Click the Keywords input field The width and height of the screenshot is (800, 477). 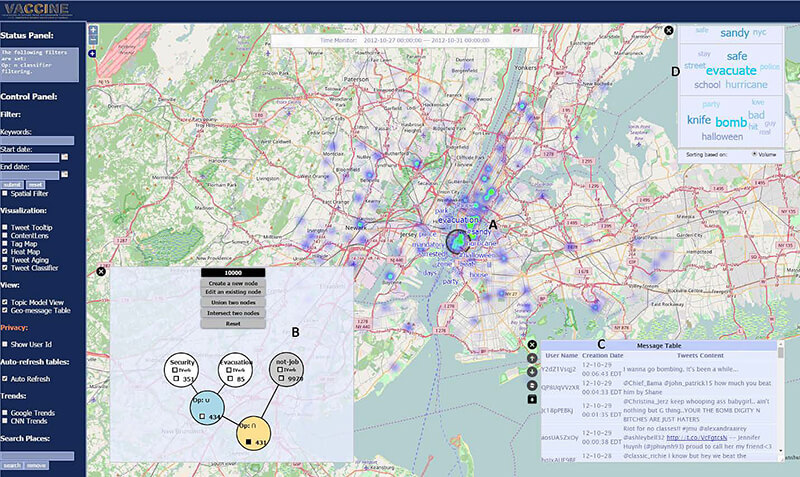38,141
